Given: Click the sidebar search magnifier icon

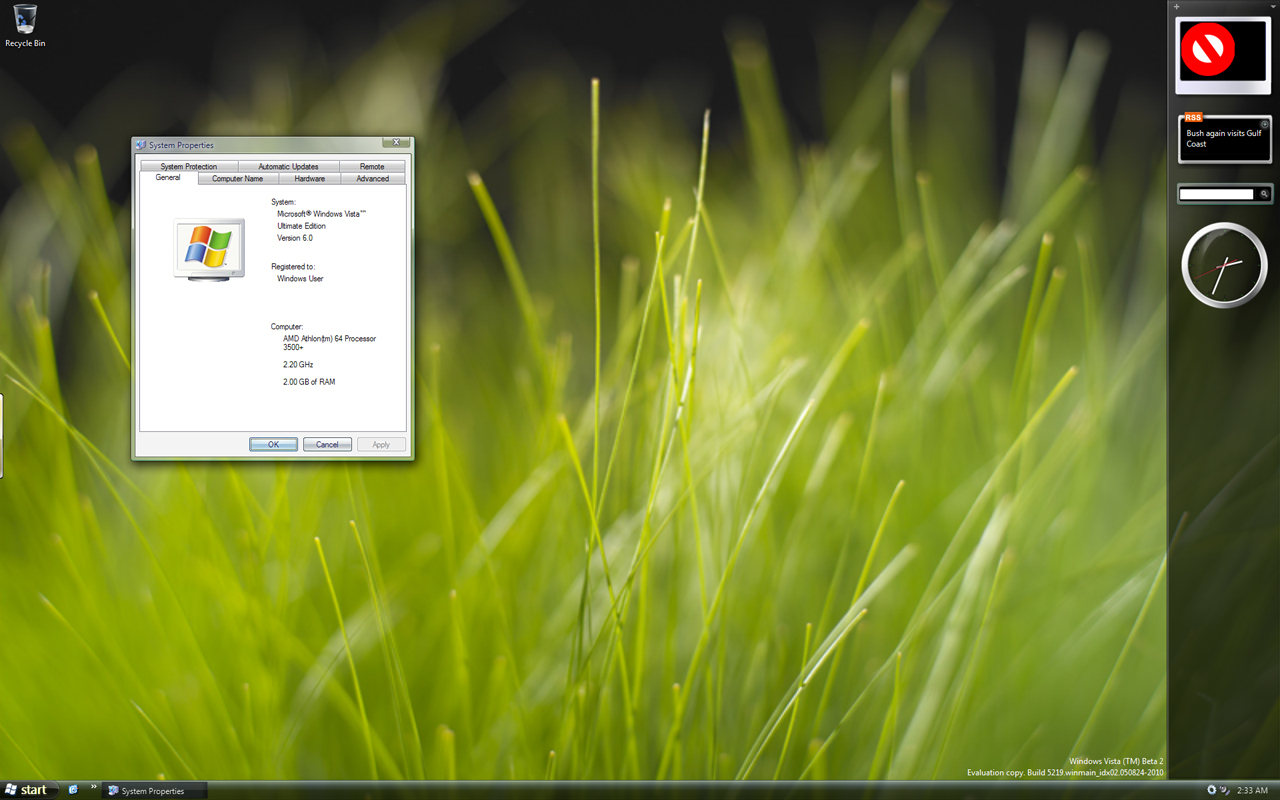Looking at the screenshot, I should pos(1264,194).
